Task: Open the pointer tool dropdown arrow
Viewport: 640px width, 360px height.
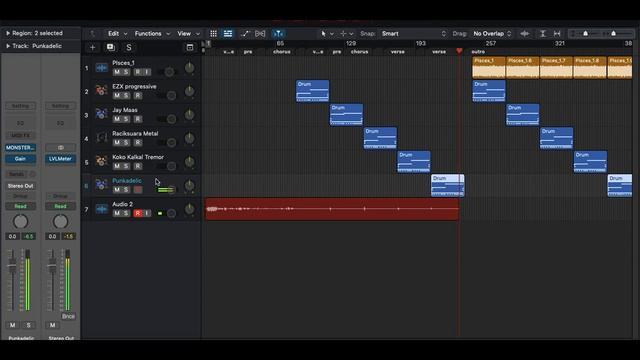Action: 331,34
